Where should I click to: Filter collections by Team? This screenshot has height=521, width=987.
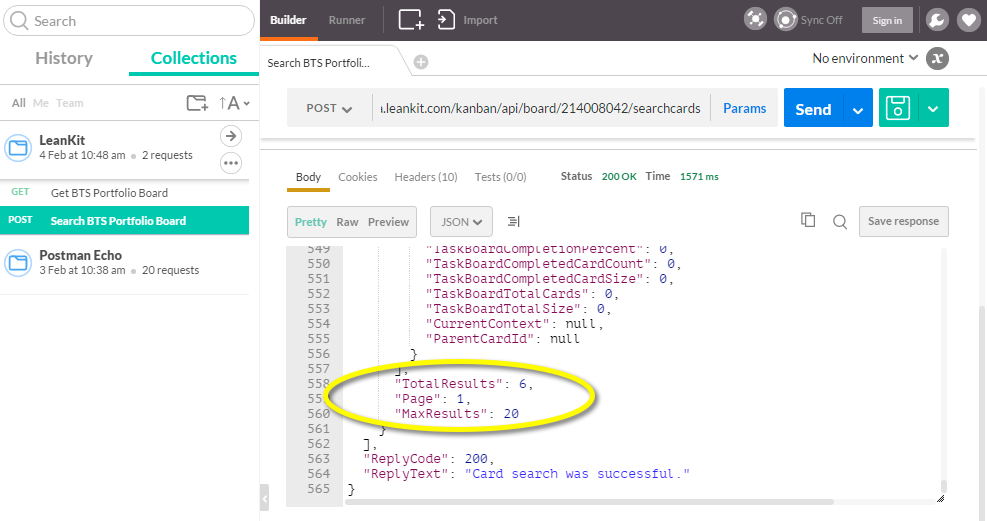pyautogui.click(x=69, y=103)
